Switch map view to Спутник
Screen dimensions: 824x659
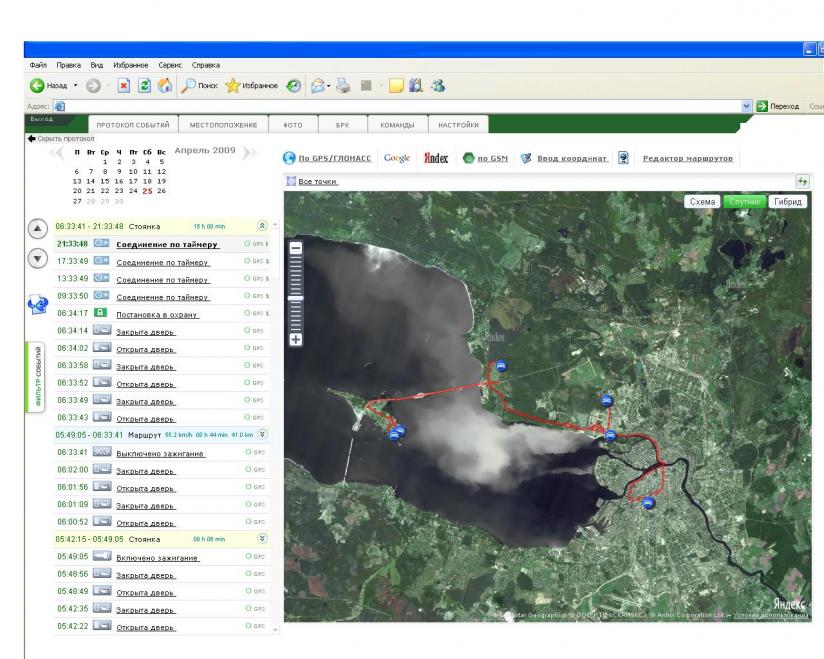[x=745, y=202]
